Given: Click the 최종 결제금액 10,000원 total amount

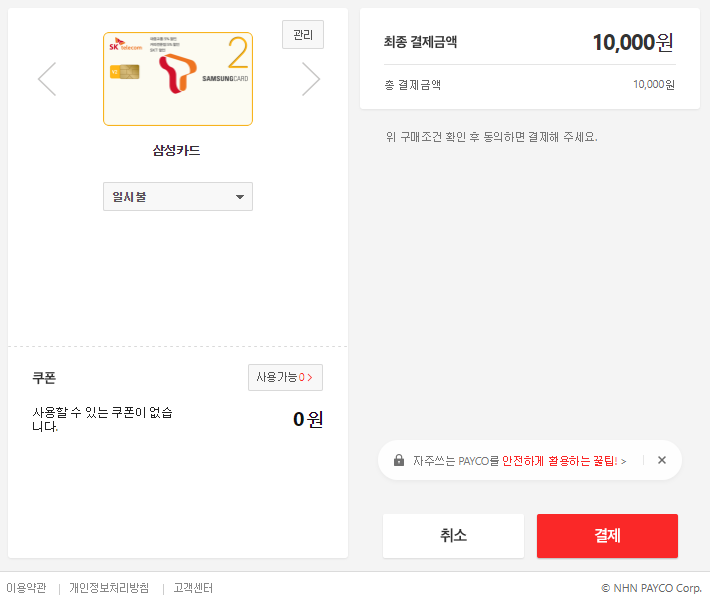Looking at the screenshot, I should point(632,42).
